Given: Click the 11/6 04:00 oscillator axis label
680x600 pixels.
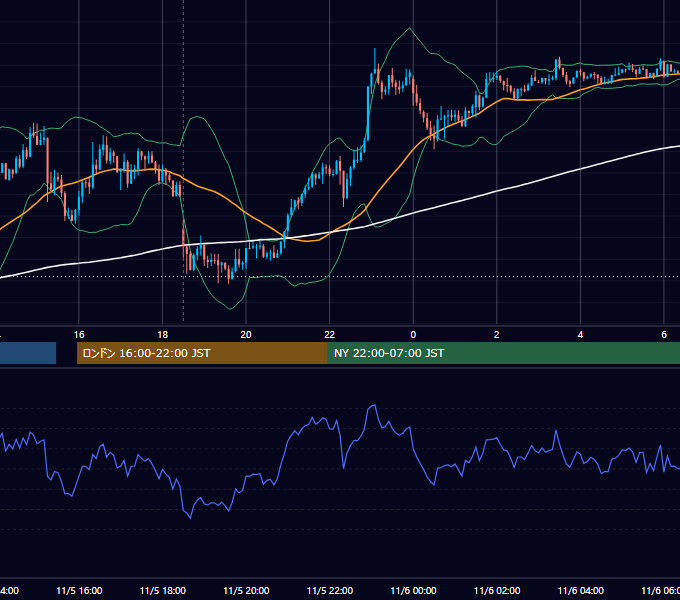Looking at the screenshot, I should coord(581,590).
